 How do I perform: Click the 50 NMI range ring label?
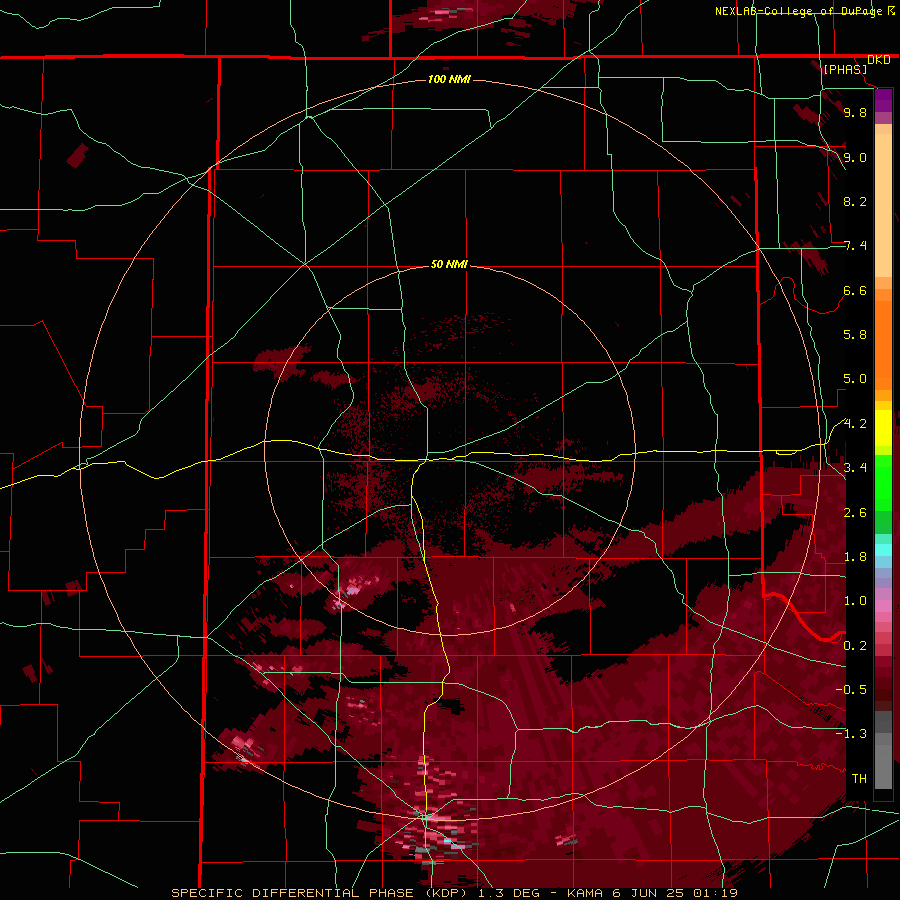click(449, 264)
